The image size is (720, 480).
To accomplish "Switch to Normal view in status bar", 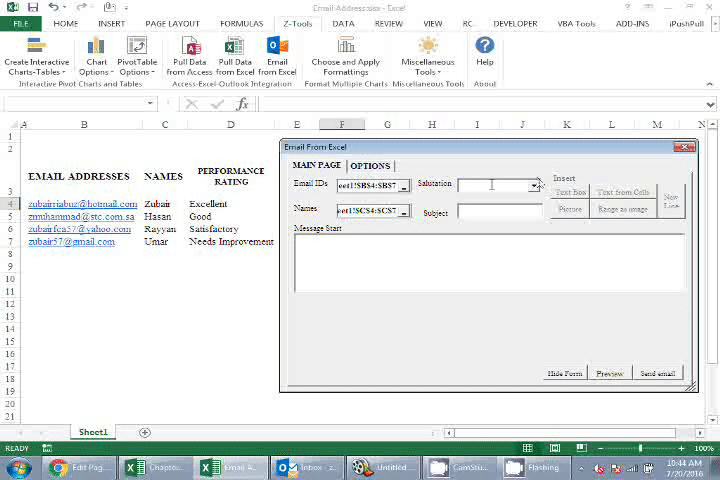I will (x=528, y=448).
